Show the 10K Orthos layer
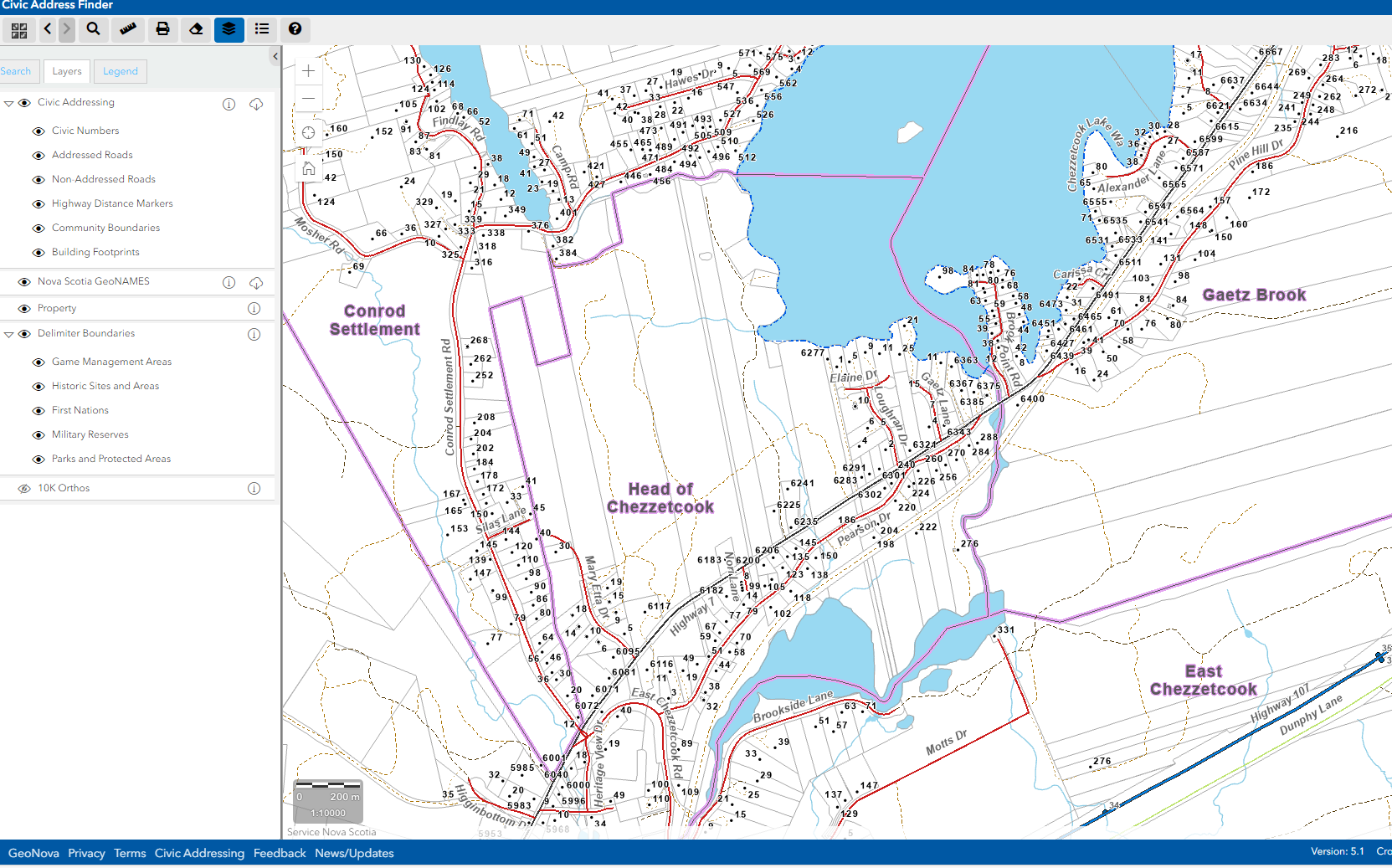Viewport: 1392px width, 868px height. pos(24,489)
